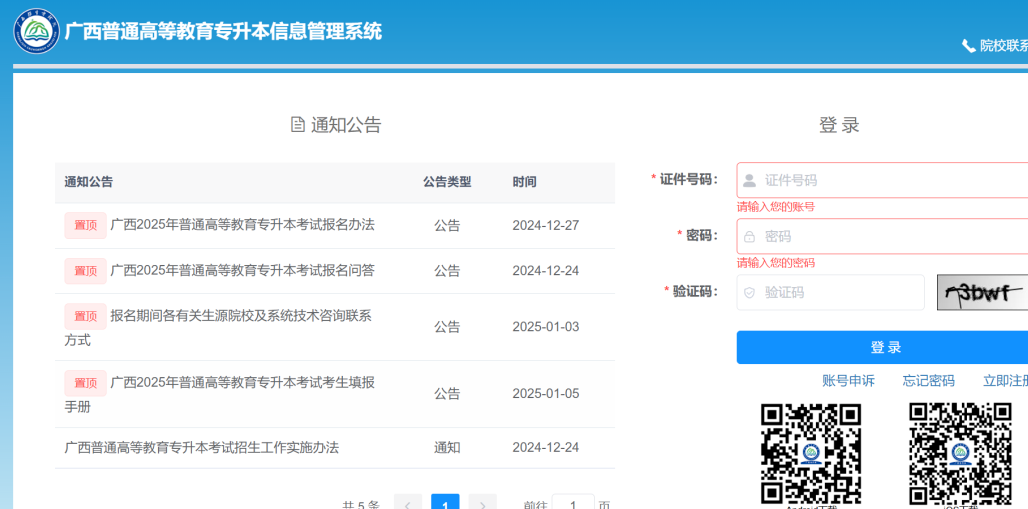The height and width of the screenshot is (509, 1028).
Task: Click the iOS download QR code
Action: click(x=959, y=453)
